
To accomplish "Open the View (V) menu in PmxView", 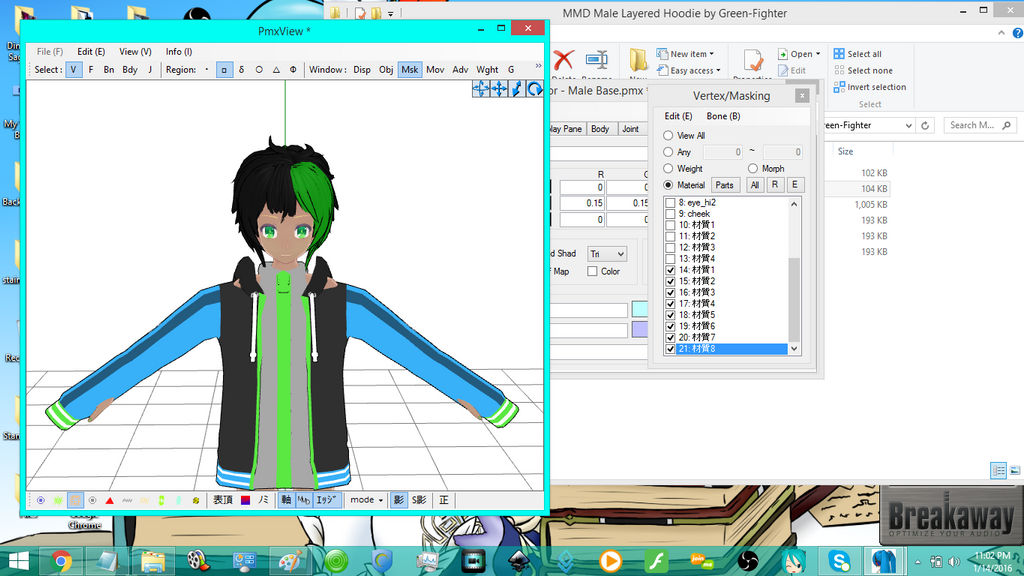I will (x=135, y=52).
